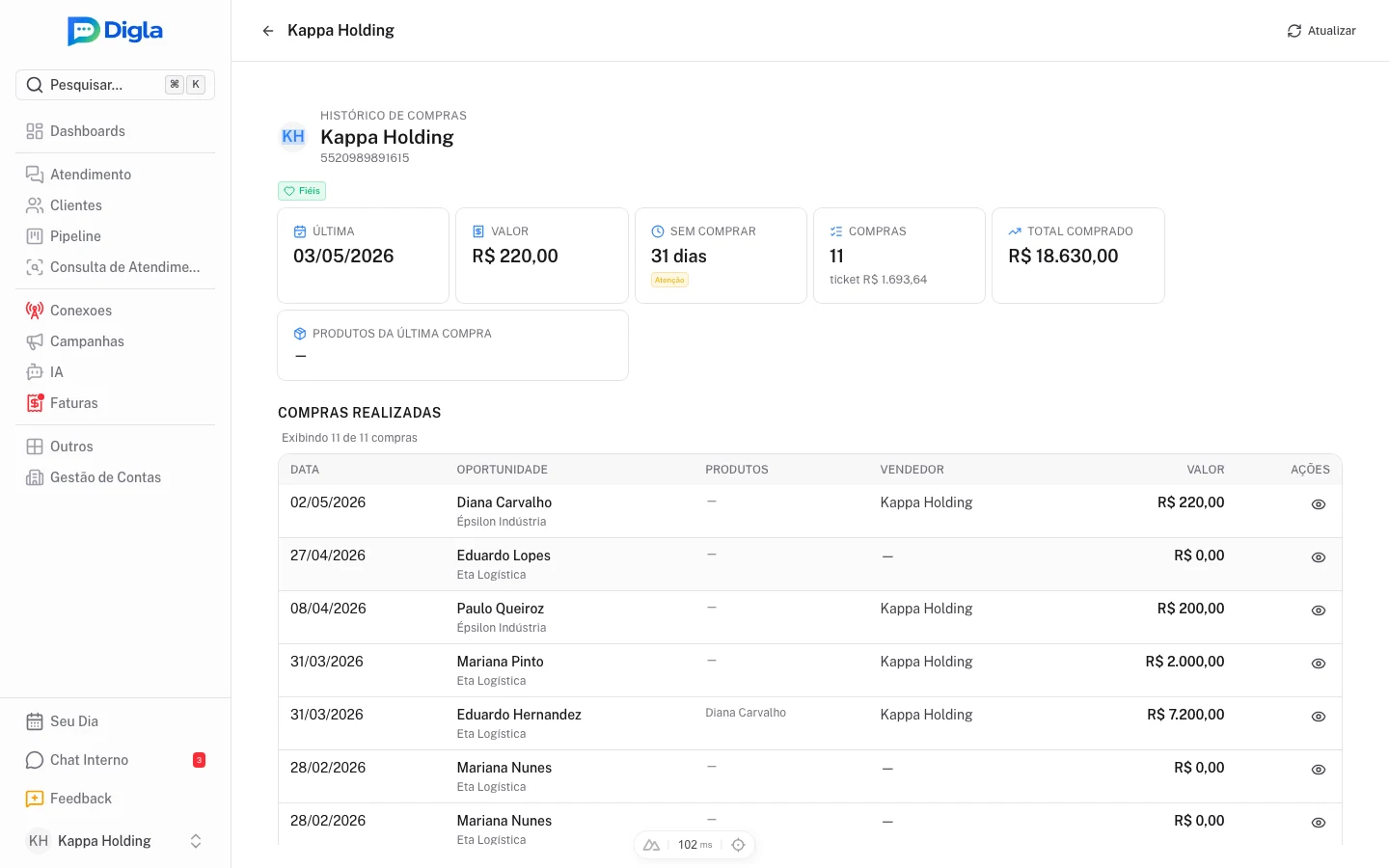Open Chat Interno
Image resolution: width=1389 pixels, height=868 pixels.
[x=115, y=760]
